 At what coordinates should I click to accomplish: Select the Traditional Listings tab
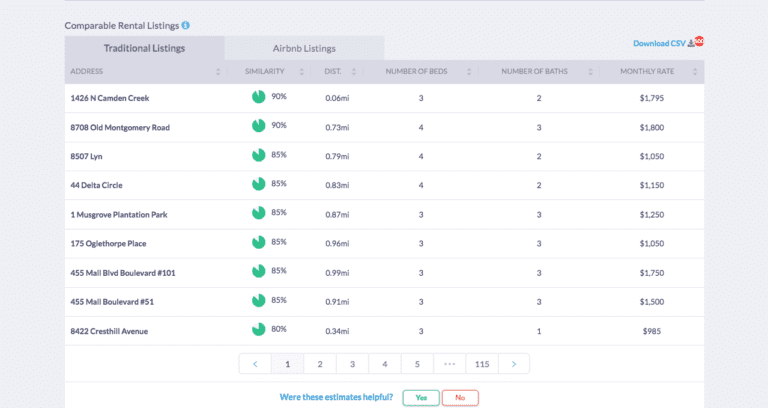point(144,48)
